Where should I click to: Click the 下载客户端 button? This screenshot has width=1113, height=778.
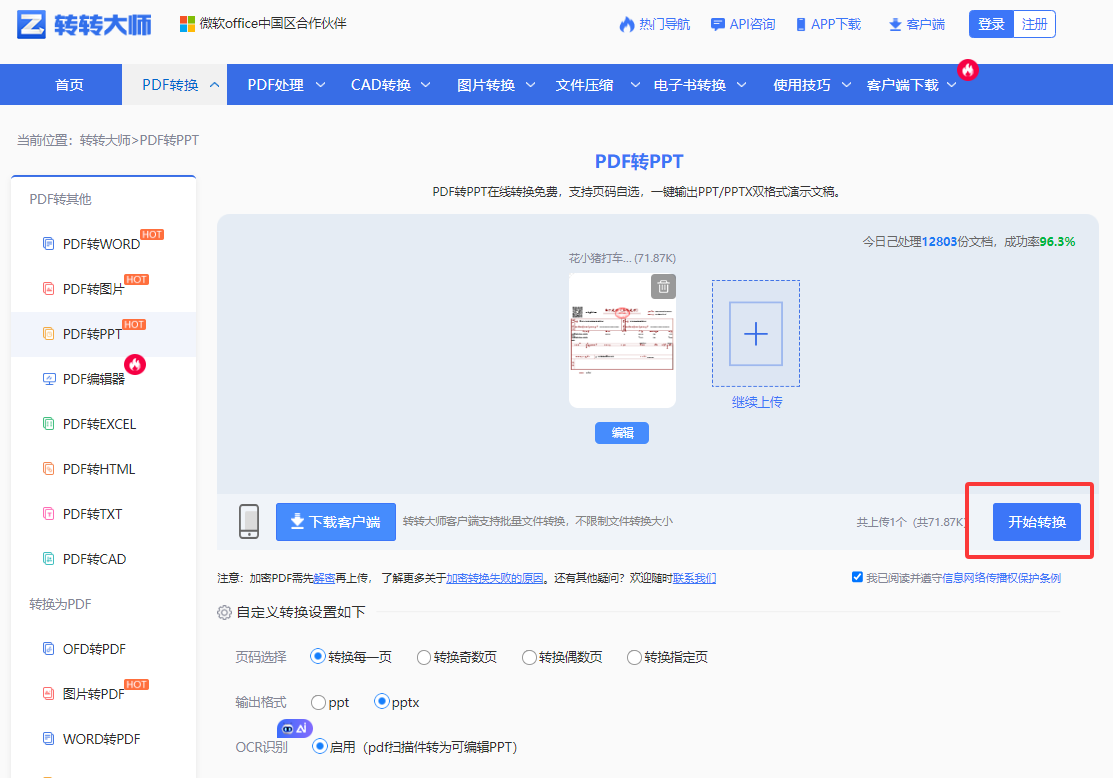click(336, 522)
